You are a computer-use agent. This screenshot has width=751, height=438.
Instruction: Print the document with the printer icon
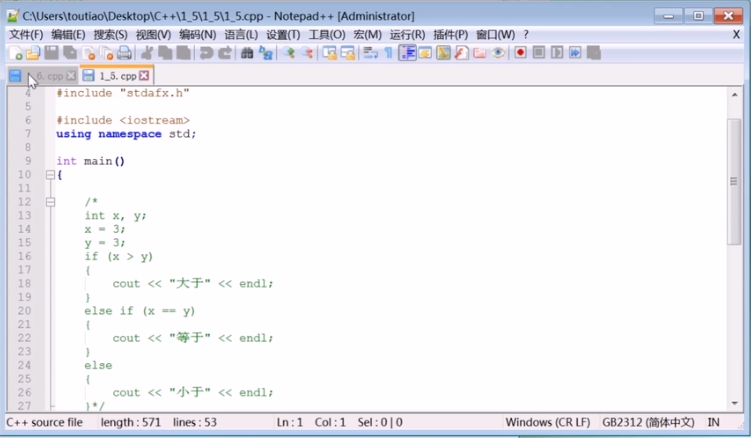pyautogui.click(x=125, y=53)
